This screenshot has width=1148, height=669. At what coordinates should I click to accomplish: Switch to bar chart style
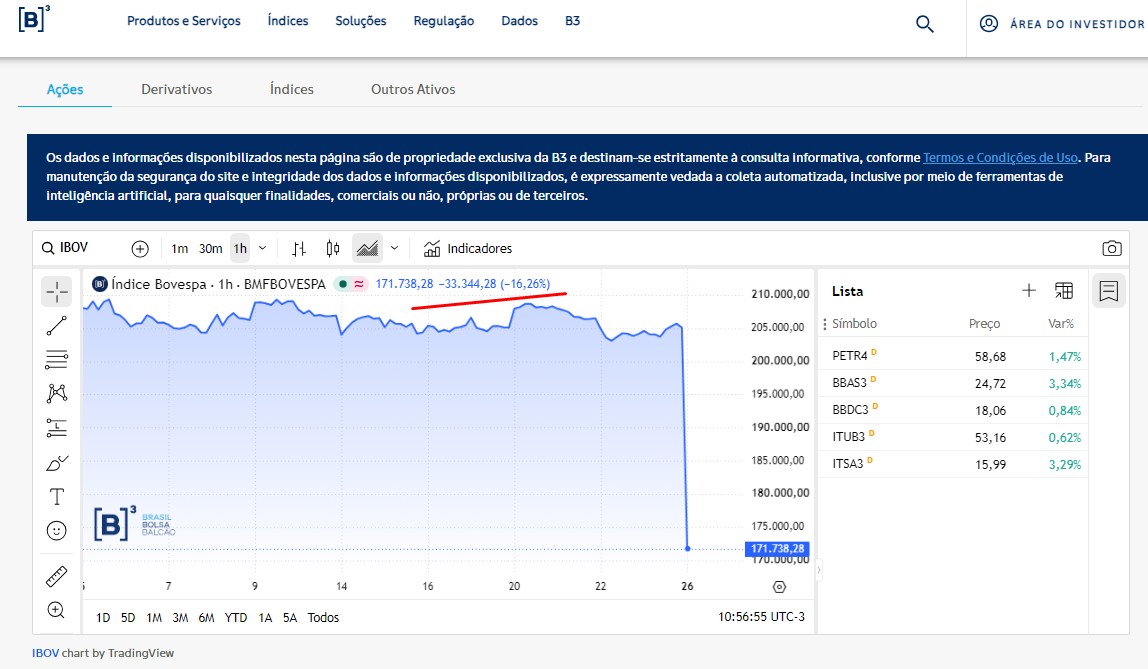(299, 249)
